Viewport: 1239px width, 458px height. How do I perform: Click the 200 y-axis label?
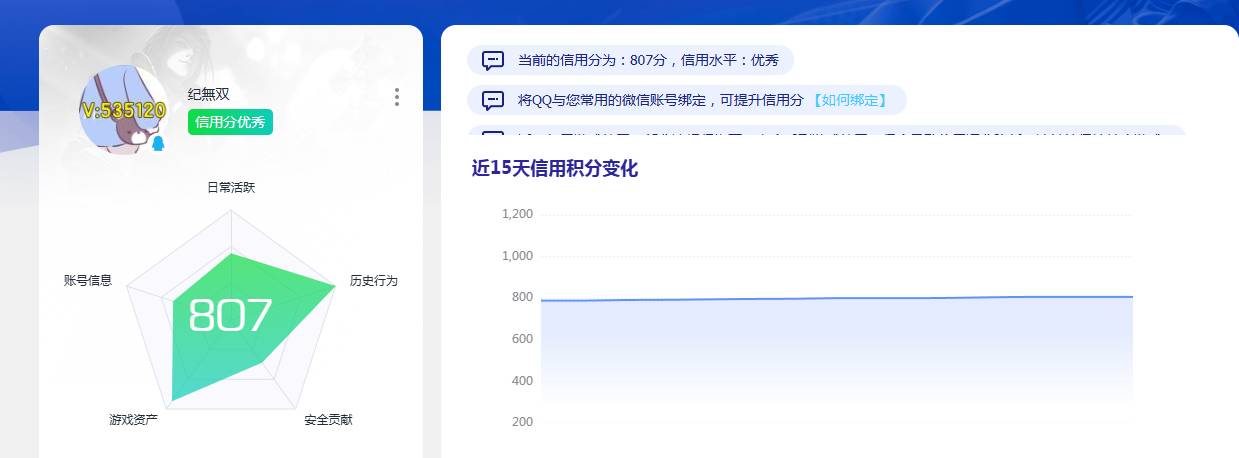522,422
